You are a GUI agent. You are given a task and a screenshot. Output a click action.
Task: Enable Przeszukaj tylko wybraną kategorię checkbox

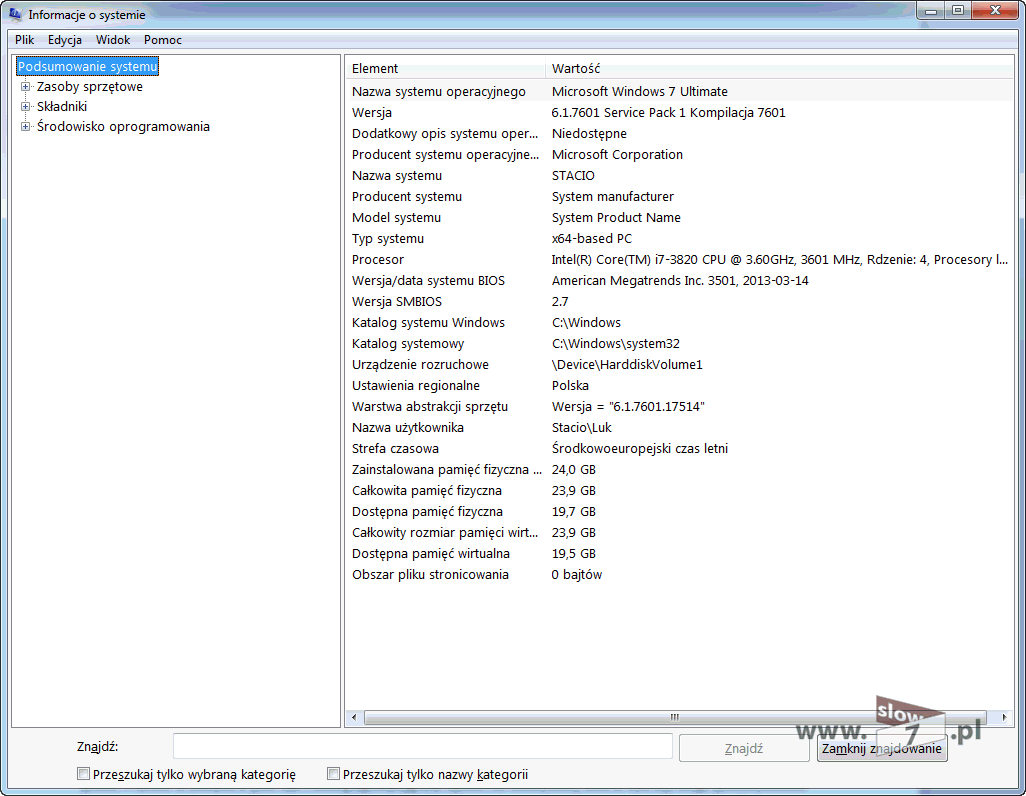point(84,774)
